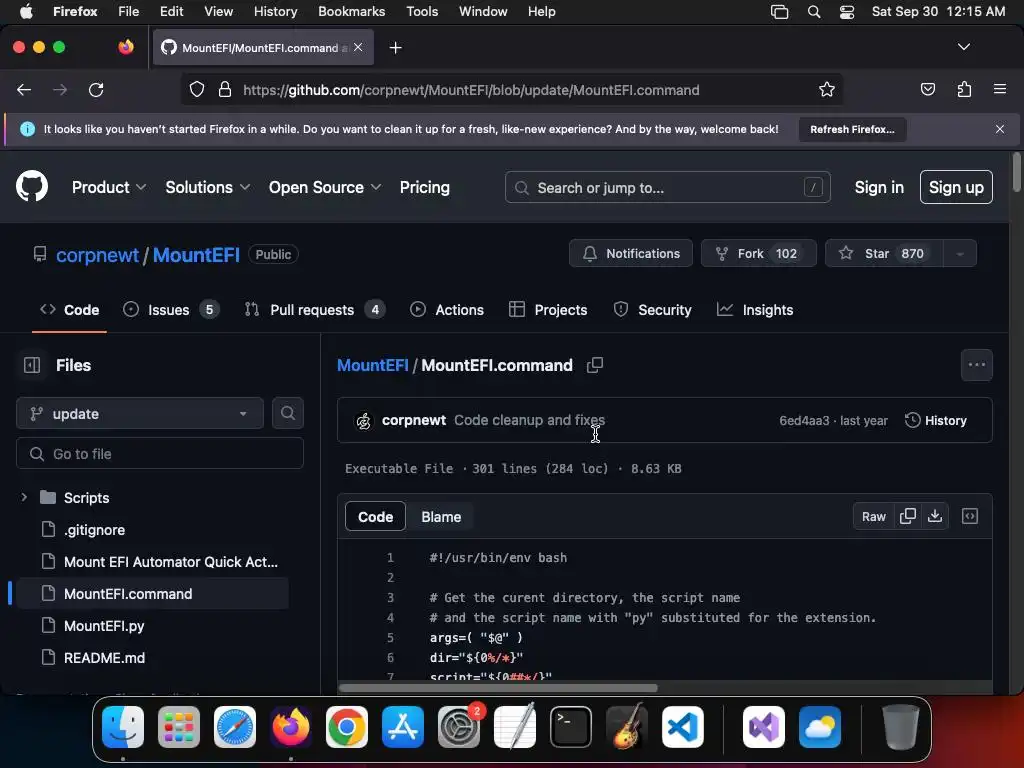Open the symbols panel icon

point(970,516)
